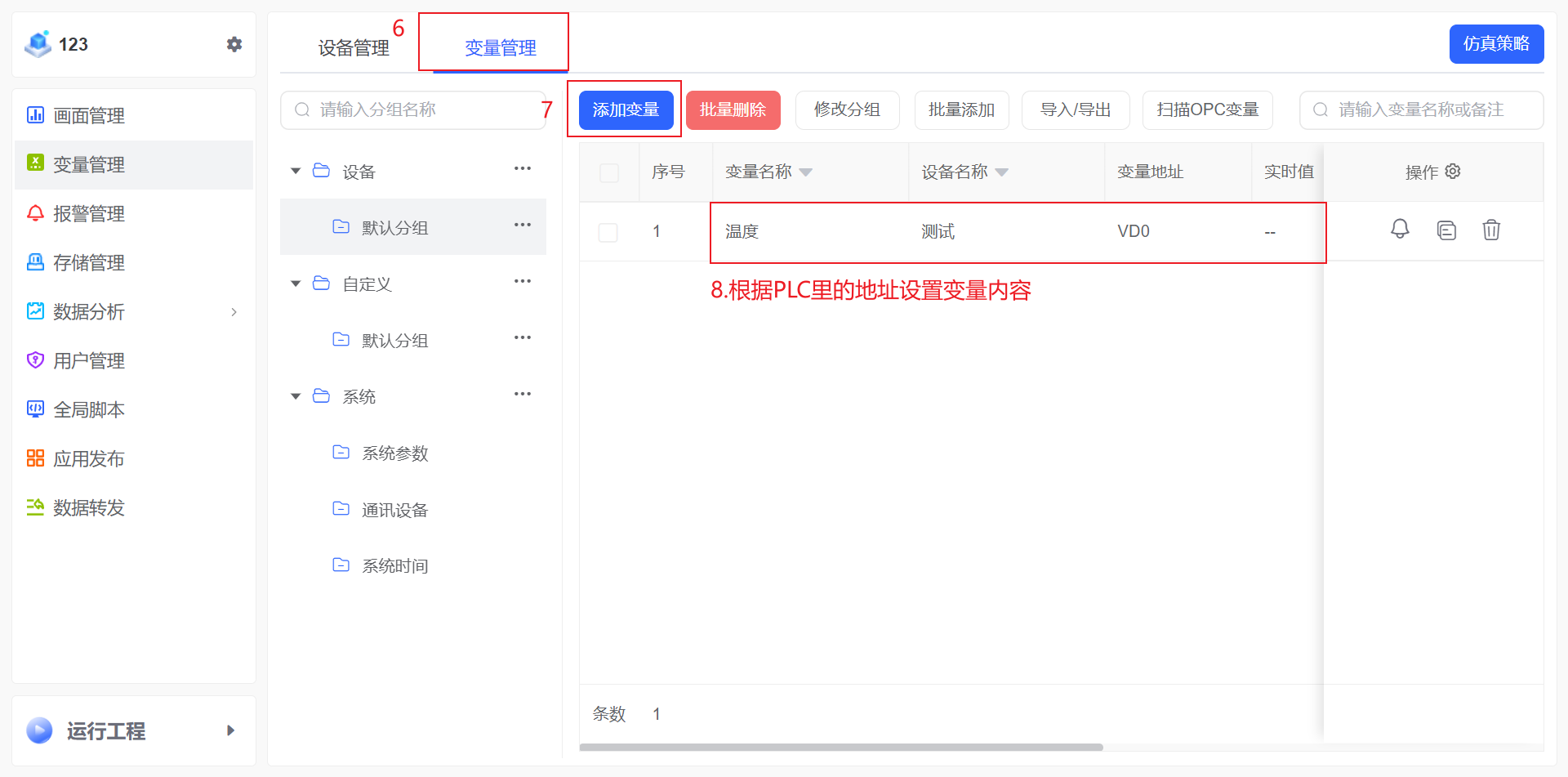Check the checkbox for row 1 温度
Image resolution: width=1568 pixels, height=777 pixels.
[608, 232]
